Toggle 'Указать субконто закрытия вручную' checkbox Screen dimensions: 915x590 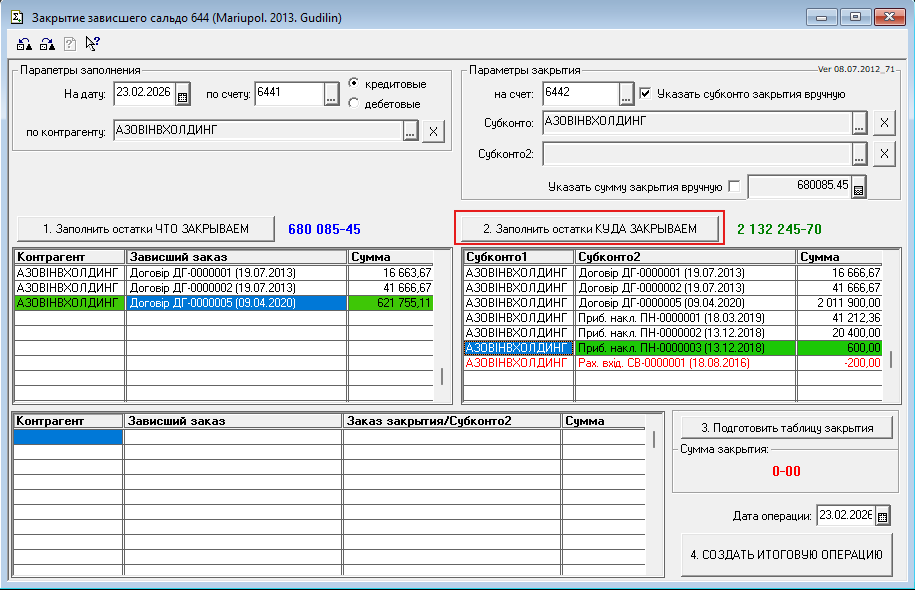pyautogui.click(x=645, y=94)
